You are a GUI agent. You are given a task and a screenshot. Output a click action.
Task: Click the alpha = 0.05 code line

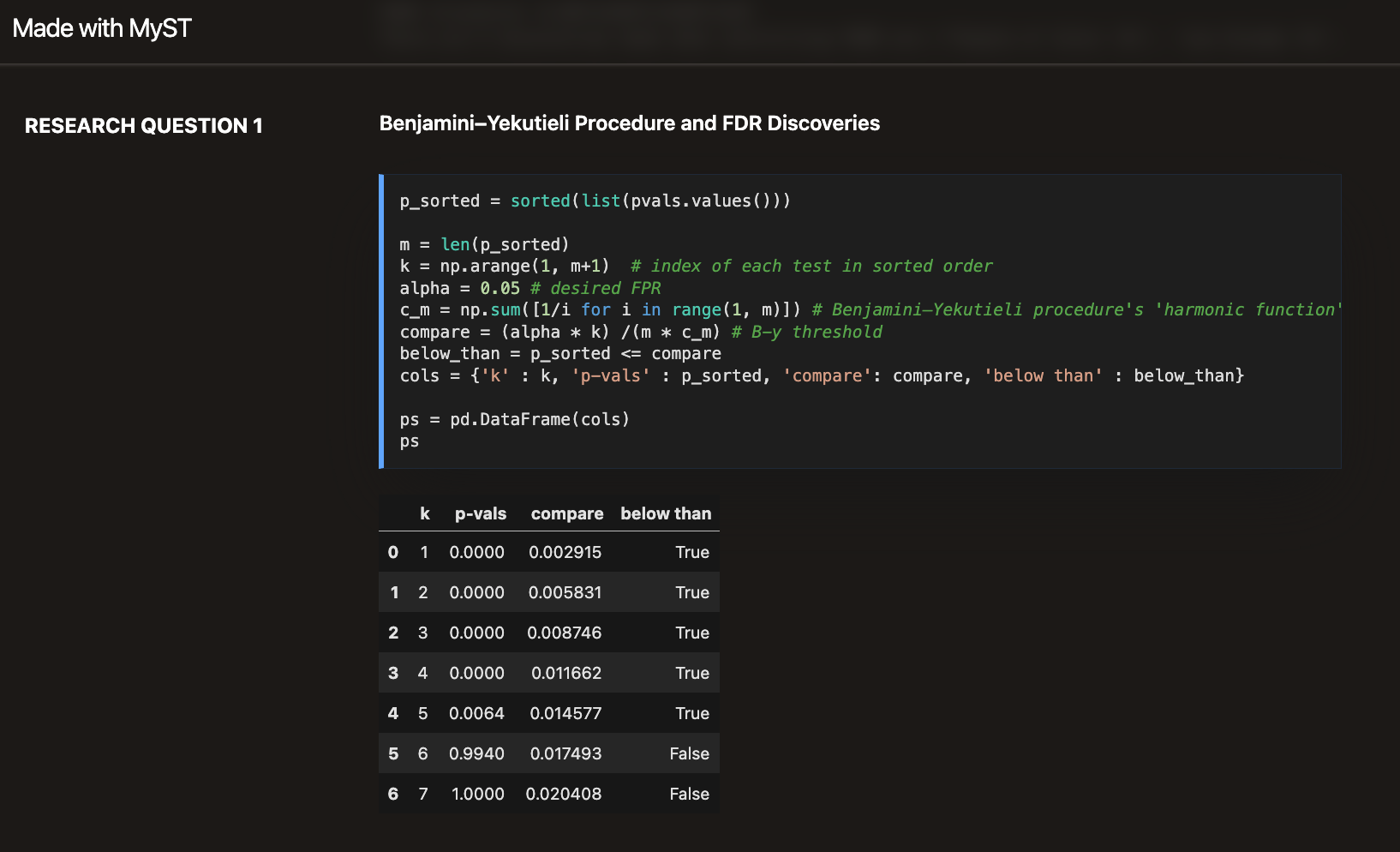point(529,288)
